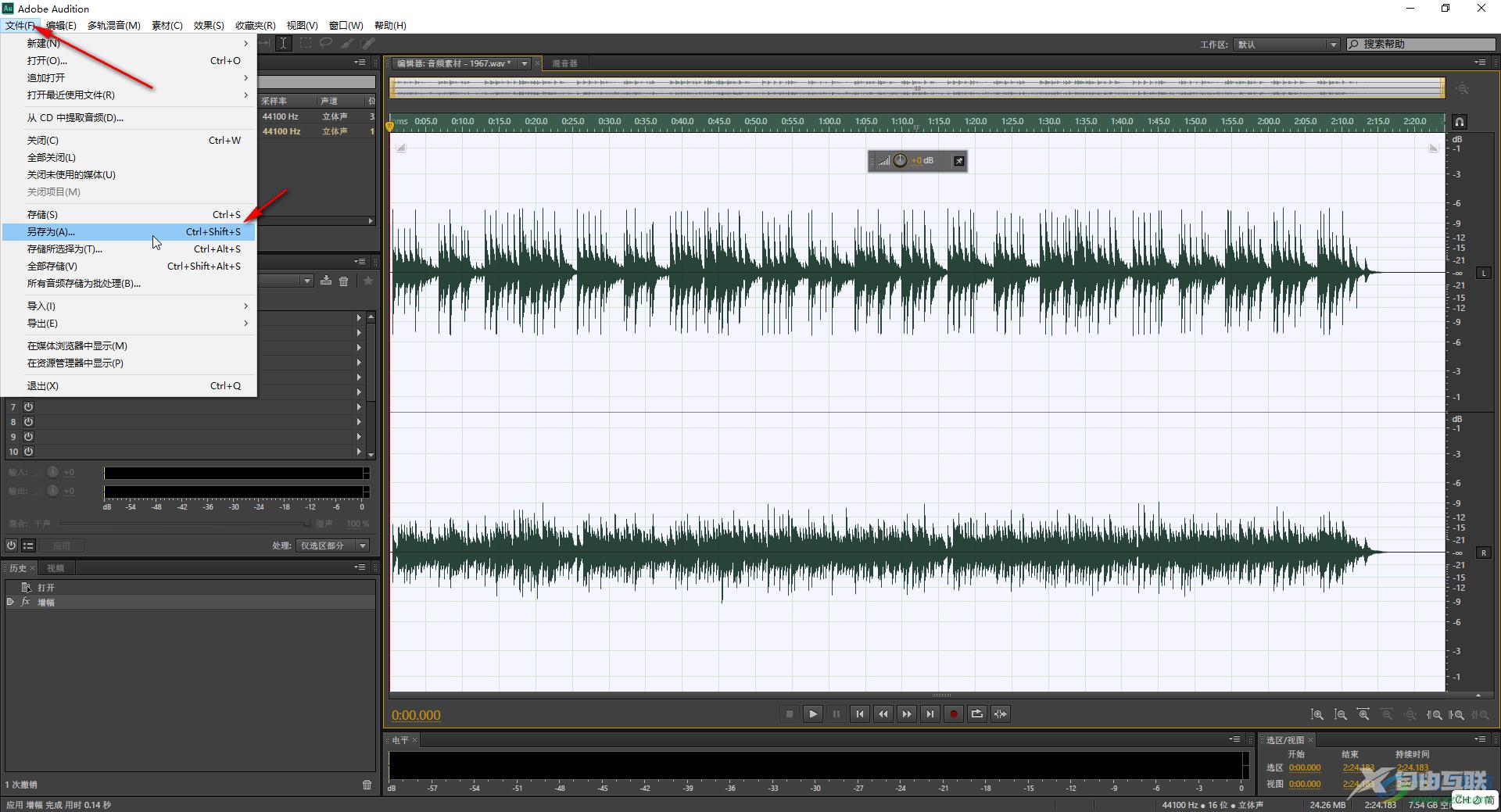Select the Lasso Selection tool
The image size is (1501, 812).
click(x=326, y=44)
